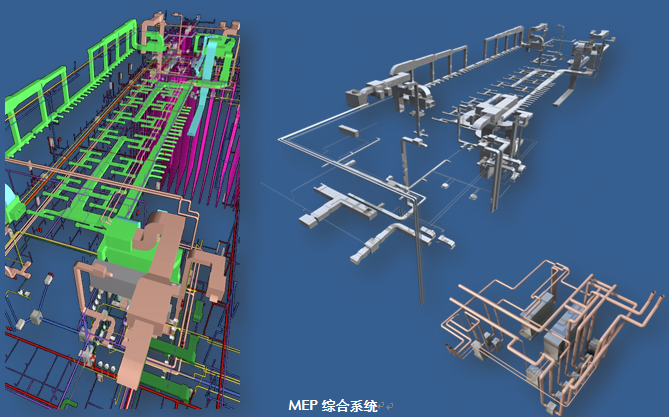Screen dimensions: 669x417
Task: Click the paragraph mark after the caption
Action: click(x=382, y=407)
